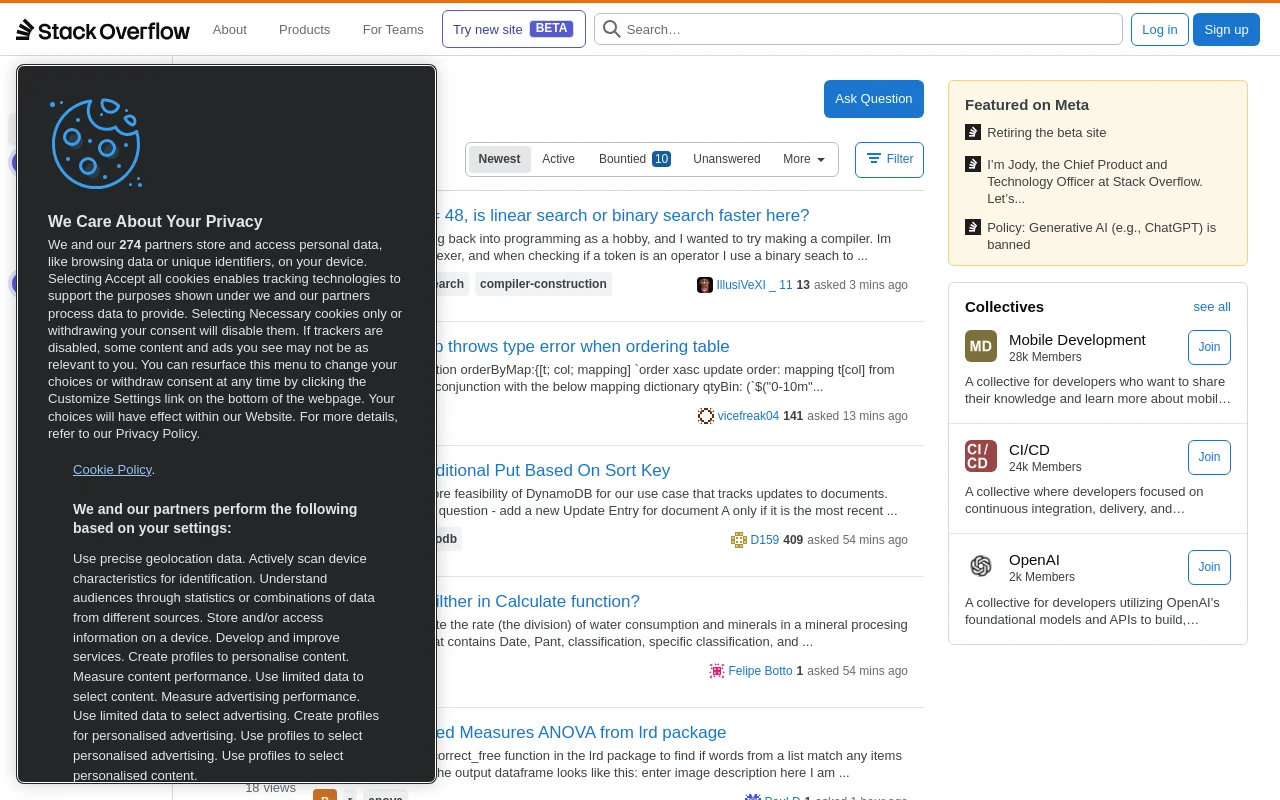
Task: Open the More sort options dropdown
Action: click(x=803, y=159)
